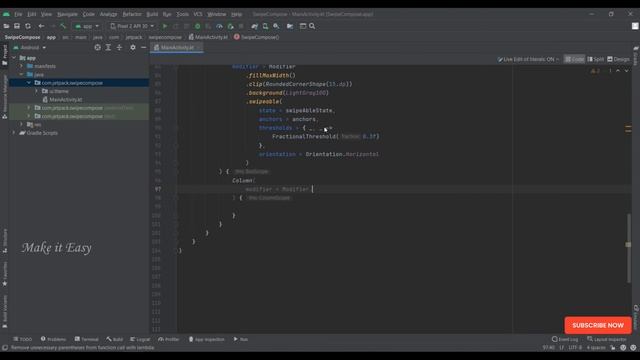
Task: Open Live Edit of literals dropdown
Action: 528,59
